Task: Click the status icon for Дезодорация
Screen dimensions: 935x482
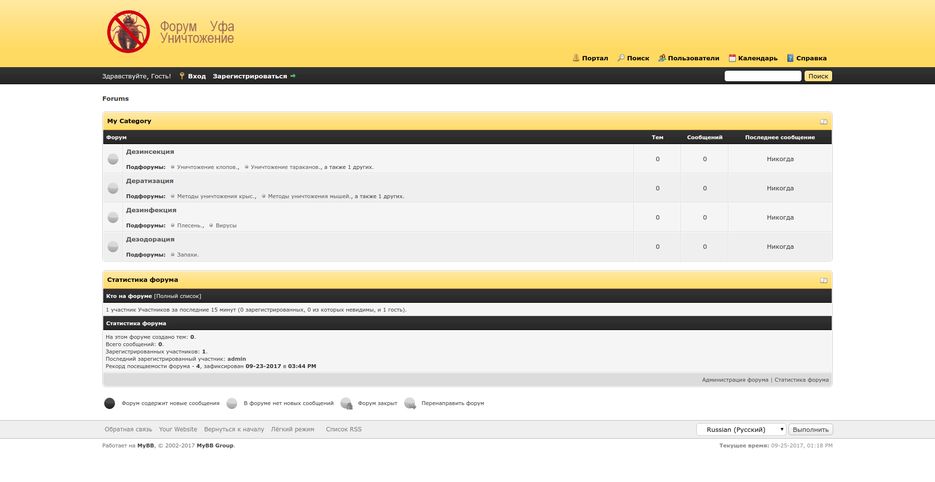Action: [113, 247]
